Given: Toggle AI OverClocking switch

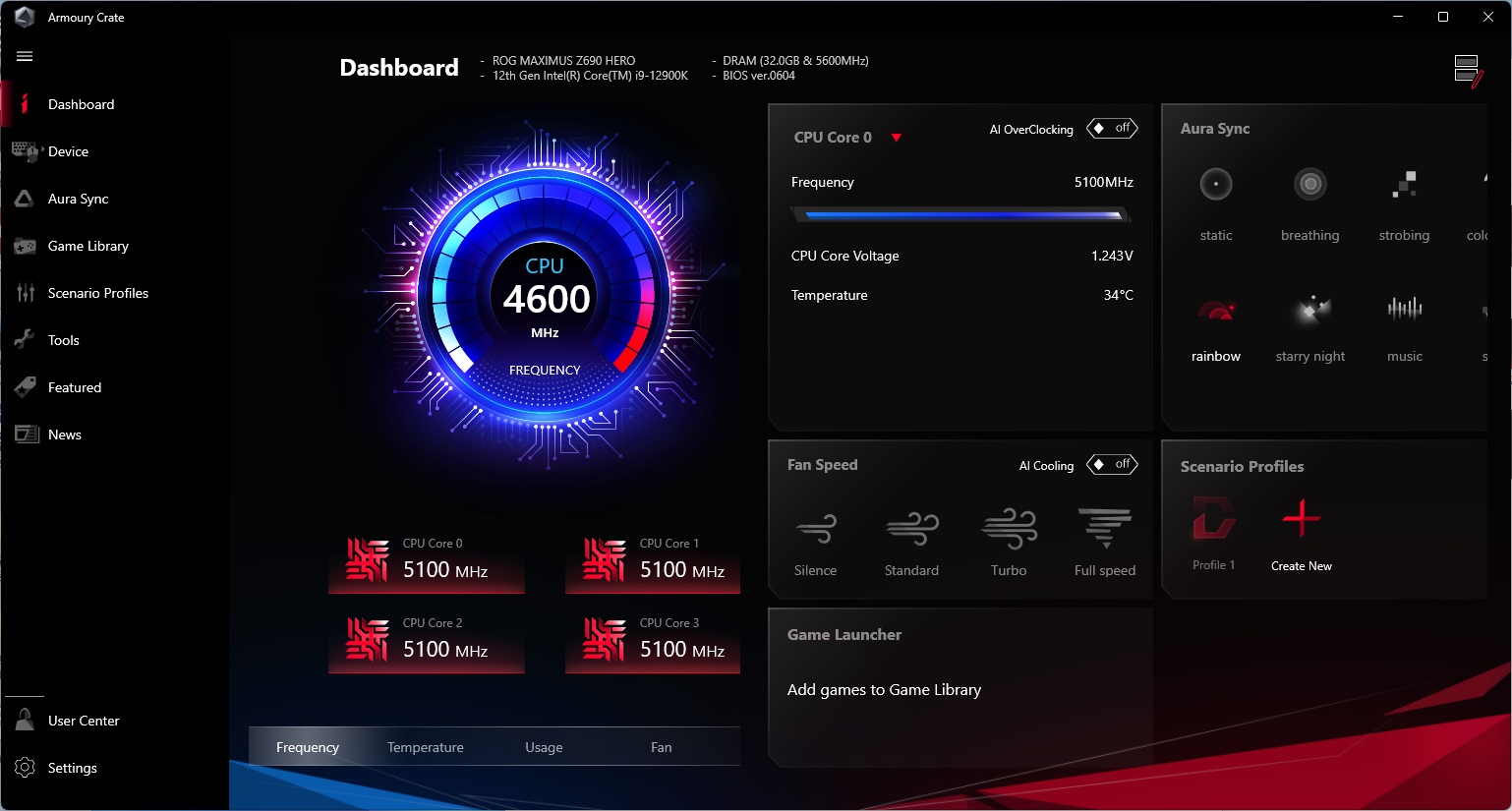Looking at the screenshot, I should [x=1112, y=129].
